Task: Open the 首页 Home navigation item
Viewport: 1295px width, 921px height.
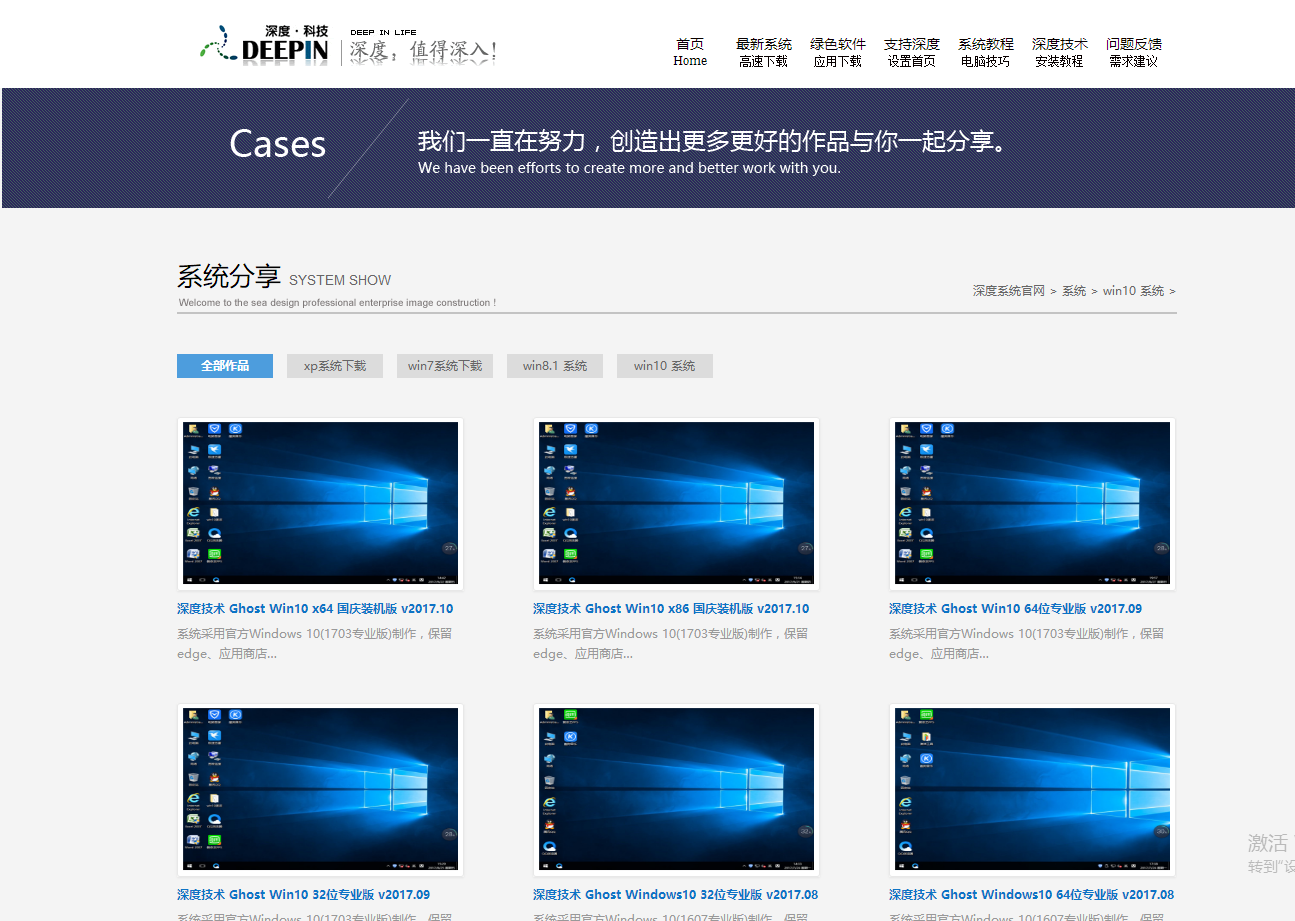Action: coord(690,52)
